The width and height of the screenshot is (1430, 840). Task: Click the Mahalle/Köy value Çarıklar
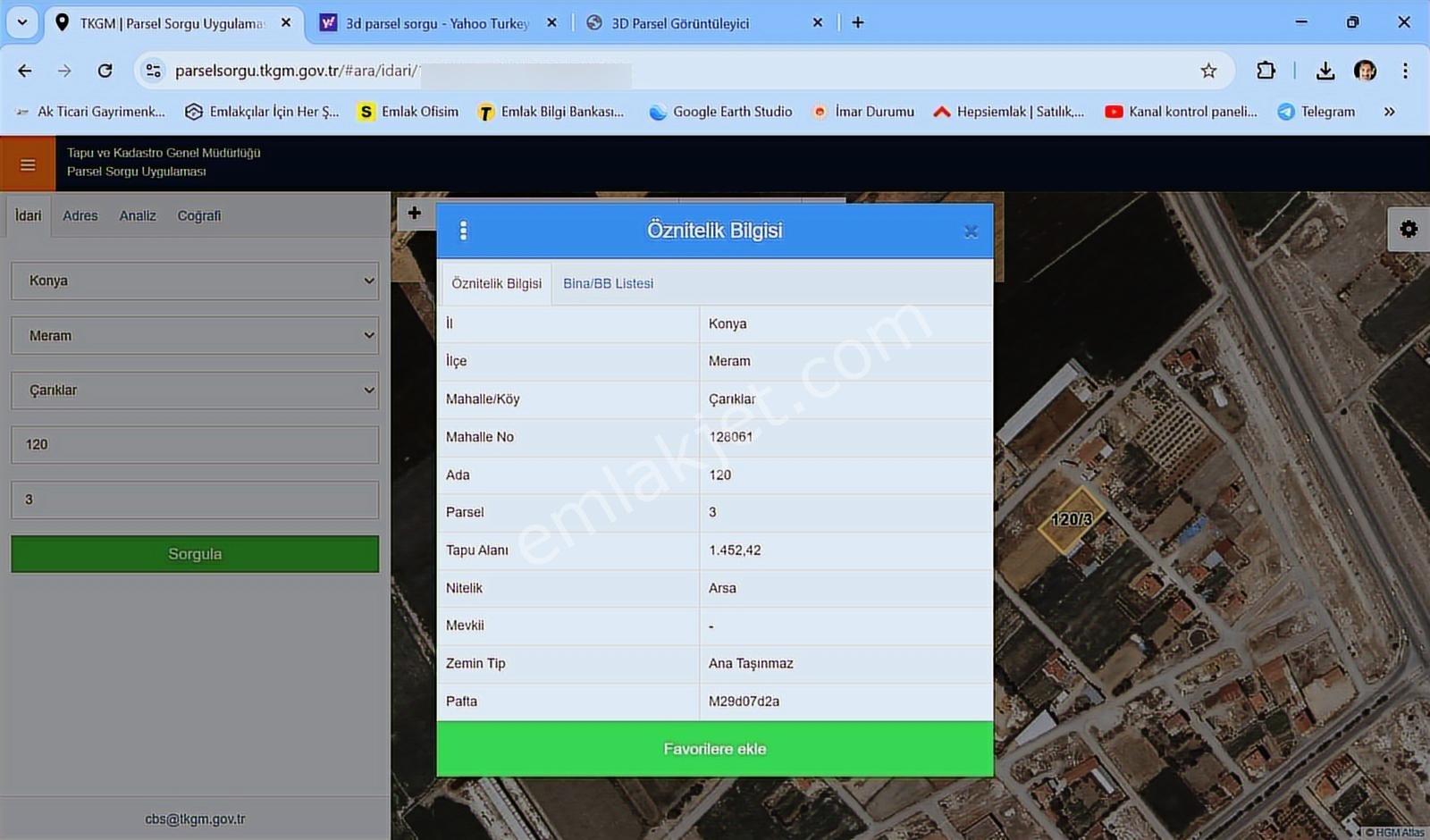pos(732,399)
